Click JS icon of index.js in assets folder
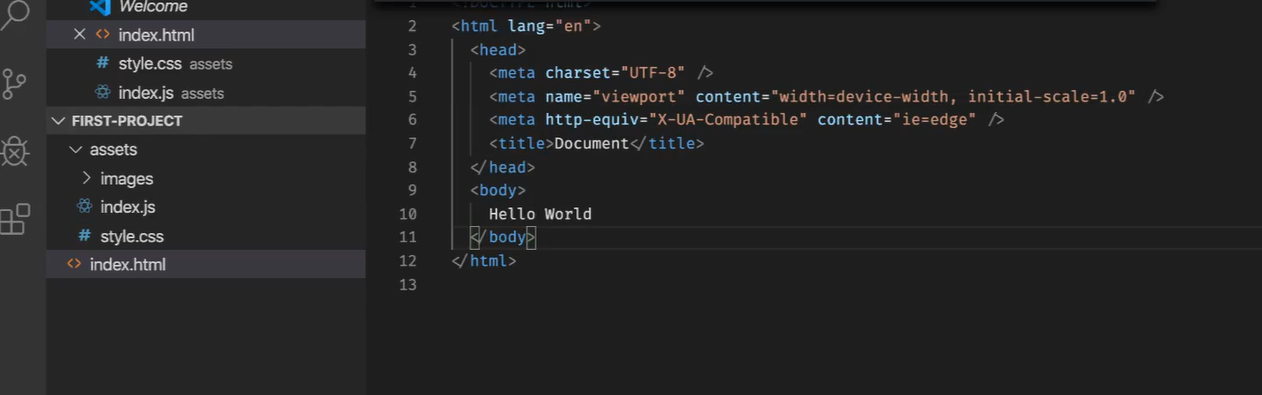Image resolution: width=1262 pixels, height=395 pixels. coord(84,207)
